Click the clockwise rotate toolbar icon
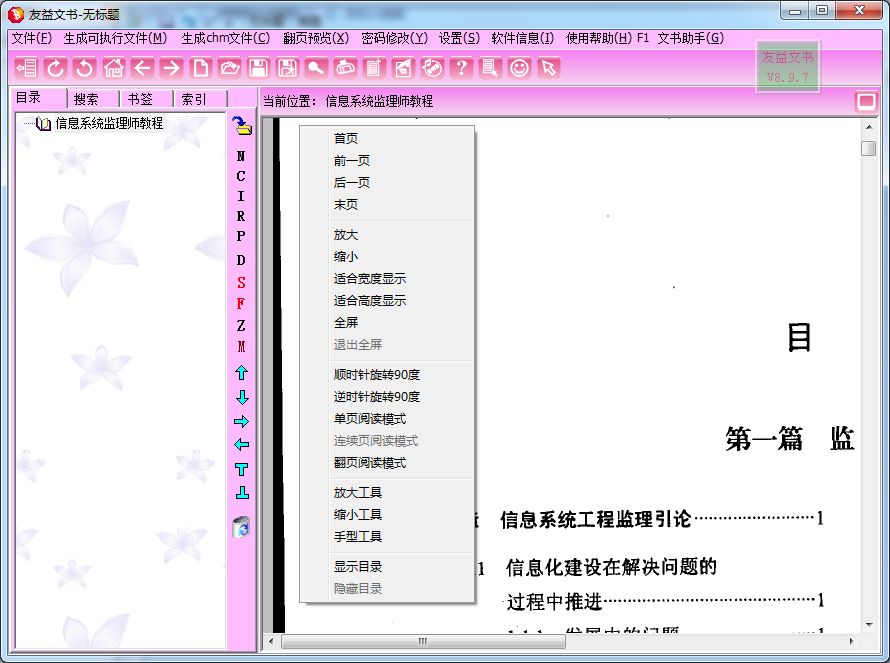 click(55, 68)
